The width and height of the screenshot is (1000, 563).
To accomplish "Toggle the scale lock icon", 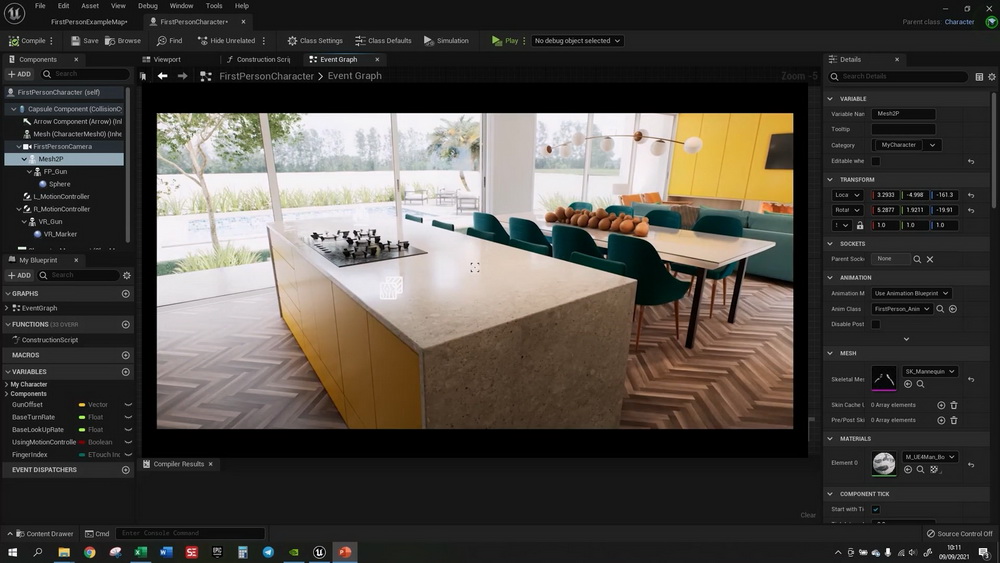I will [860, 226].
